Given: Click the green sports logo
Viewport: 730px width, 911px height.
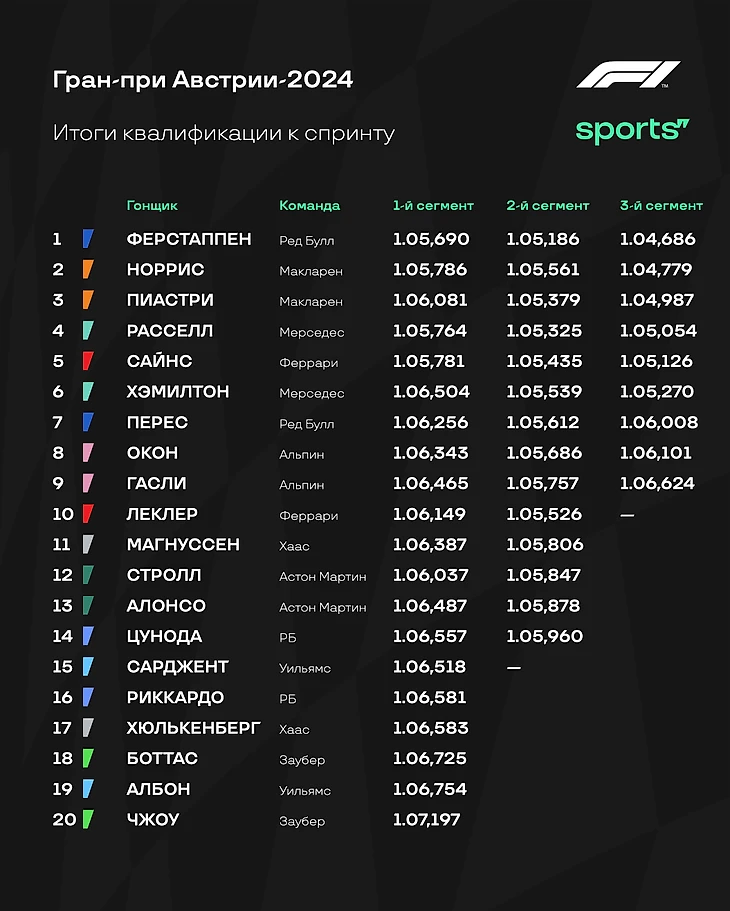Looking at the screenshot, I should pos(632,129).
